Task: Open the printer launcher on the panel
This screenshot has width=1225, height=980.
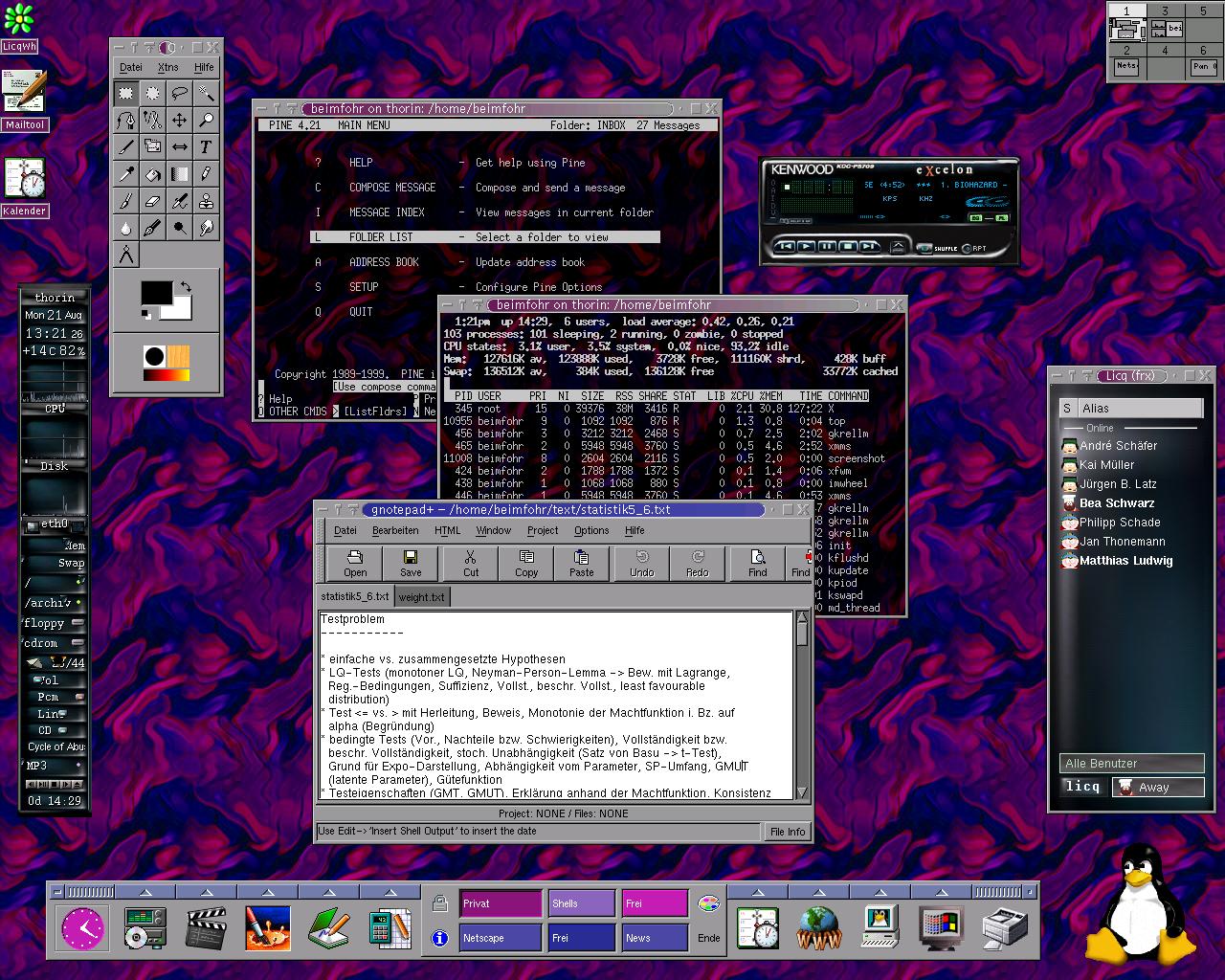Action: tap(1005, 926)
